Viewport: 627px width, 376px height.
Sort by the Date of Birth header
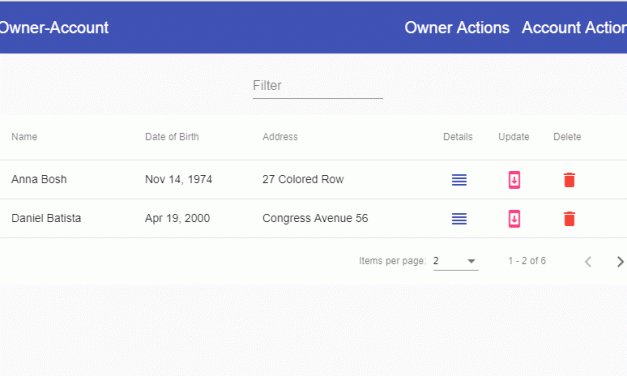172,137
